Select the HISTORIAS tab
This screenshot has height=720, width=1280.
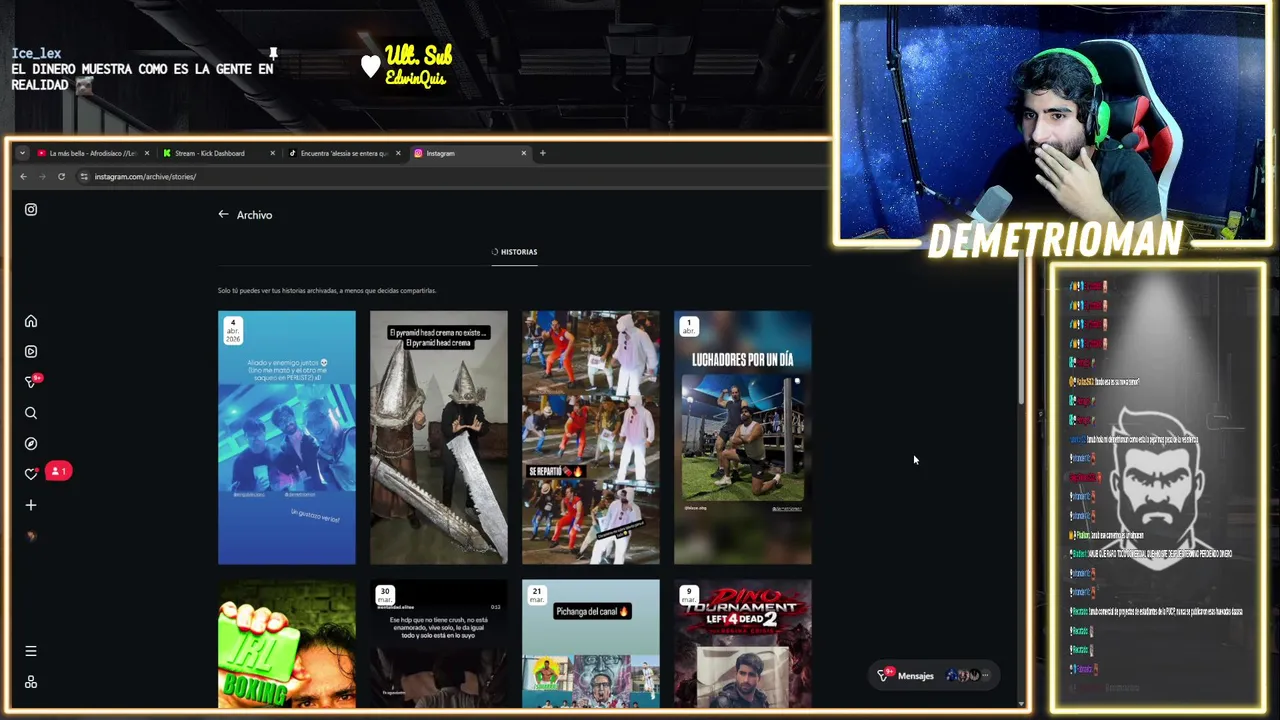click(514, 252)
